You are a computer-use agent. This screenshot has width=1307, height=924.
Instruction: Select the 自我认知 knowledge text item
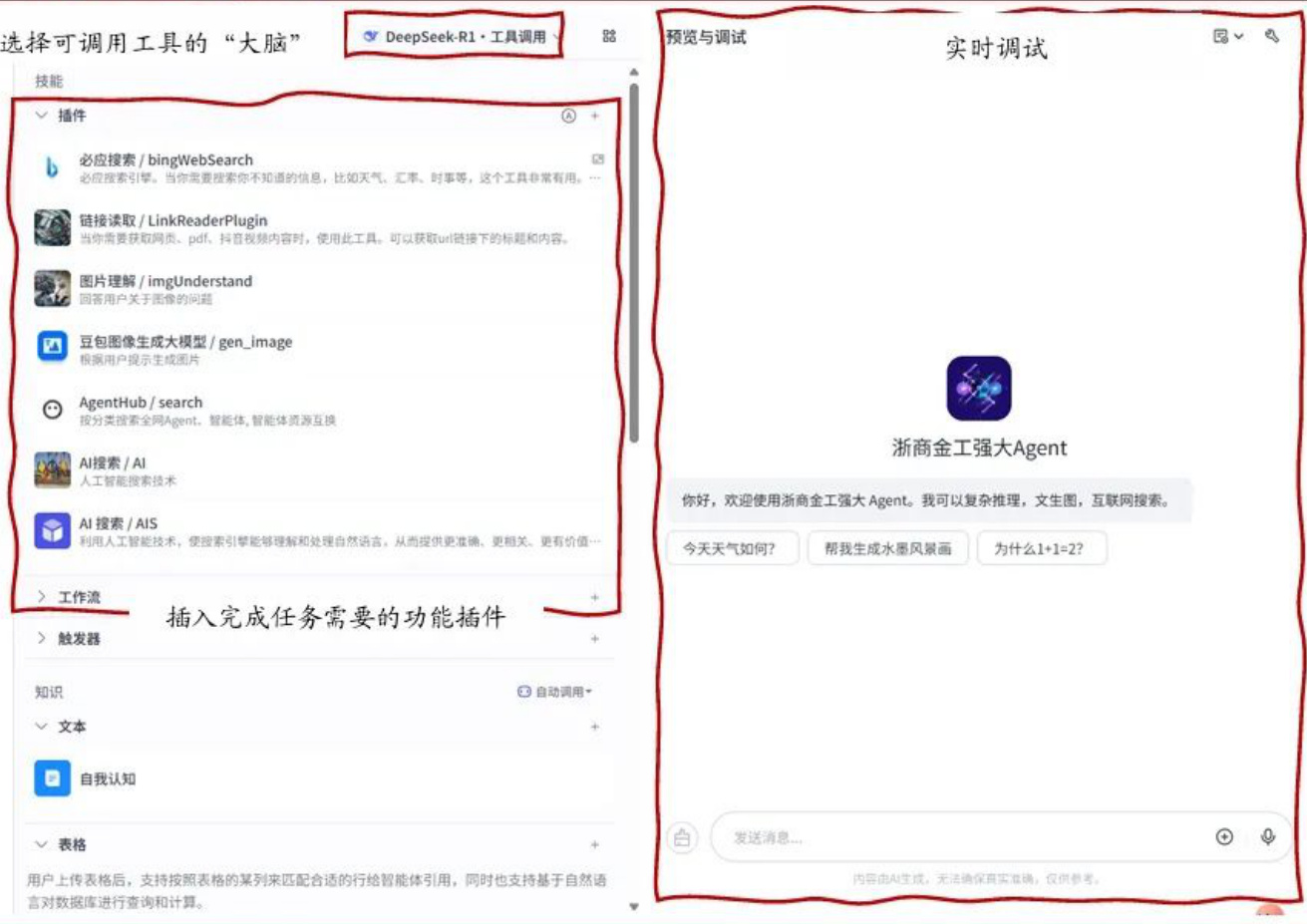[107, 778]
